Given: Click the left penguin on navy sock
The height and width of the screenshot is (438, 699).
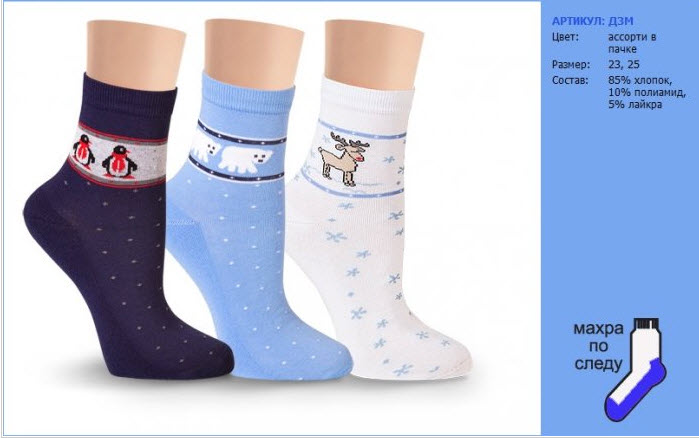Looking at the screenshot, I should [83, 153].
